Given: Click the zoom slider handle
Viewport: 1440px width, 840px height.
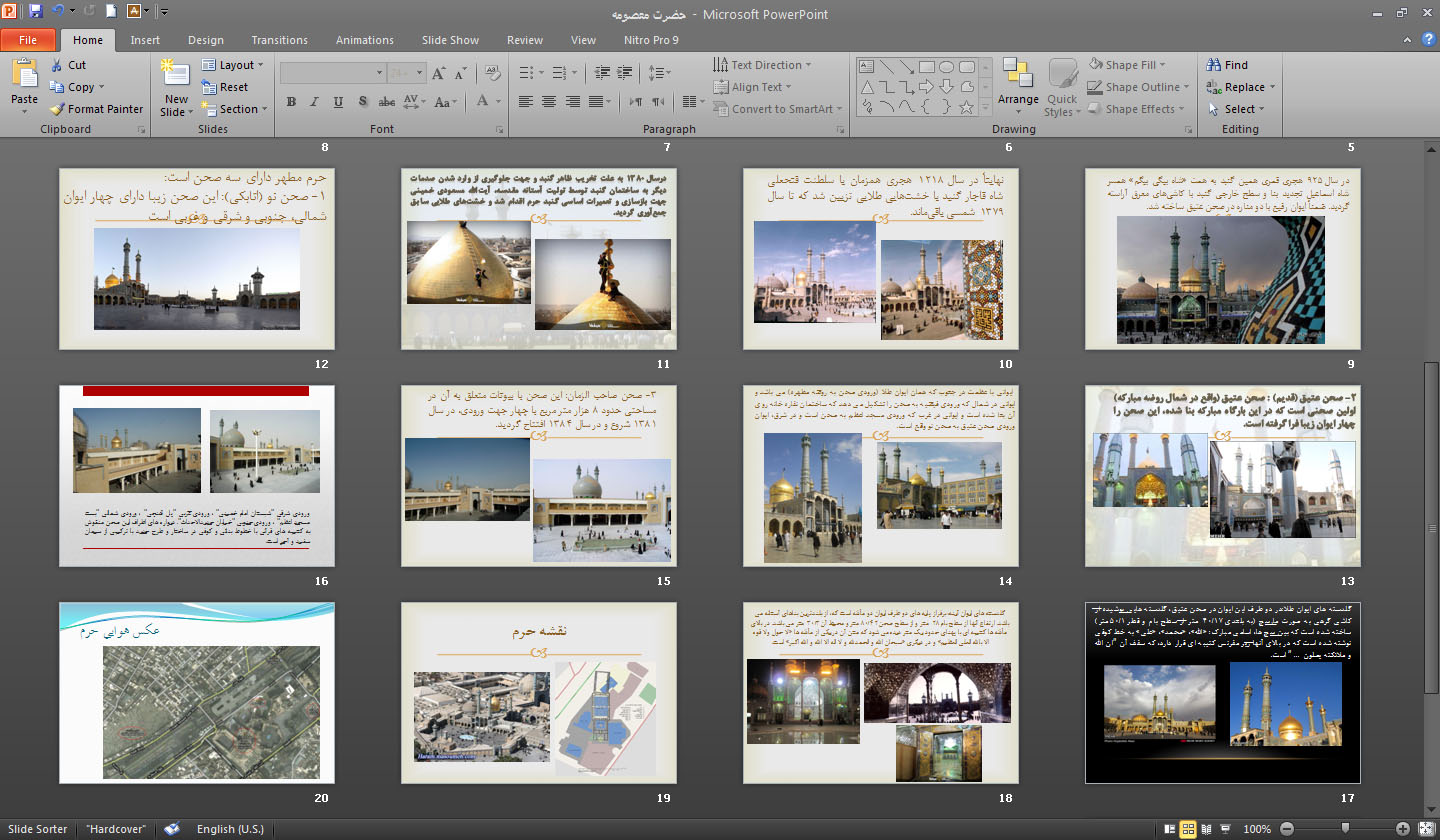Looking at the screenshot, I should coord(1345,829).
